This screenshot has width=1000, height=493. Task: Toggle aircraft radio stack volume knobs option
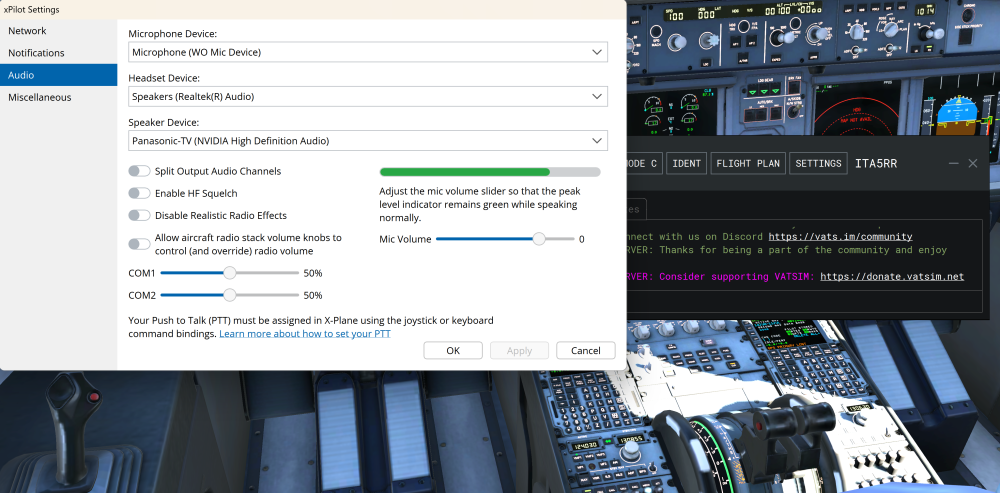tap(139, 244)
